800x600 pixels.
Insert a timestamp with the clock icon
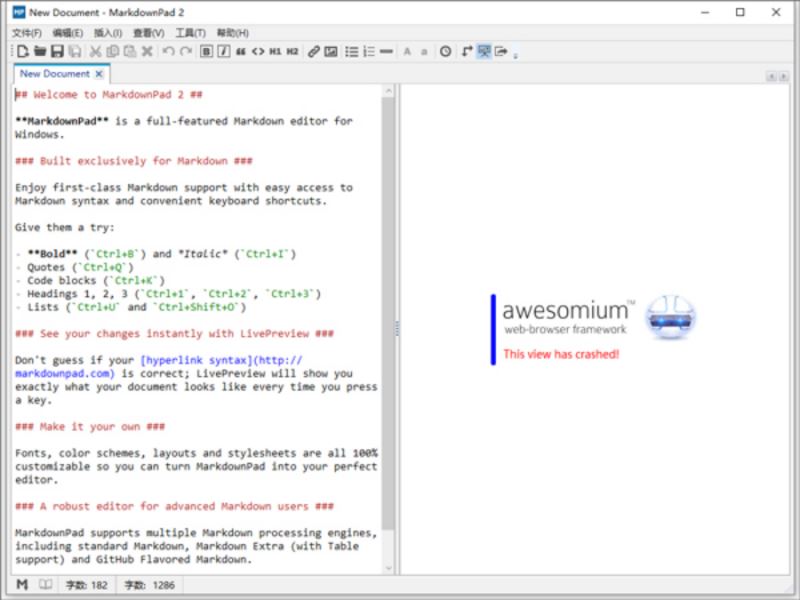pos(446,51)
